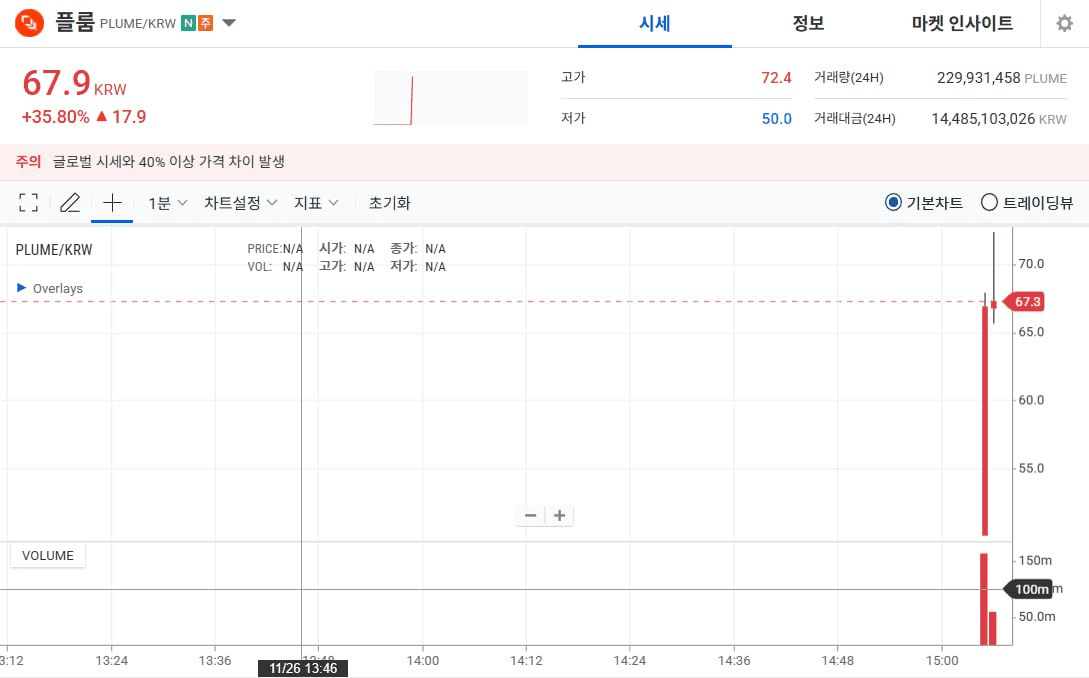This screenshot has width=1089, height=678.
Task: Select the pencil drawing tool
Action: tap(69, 203)
